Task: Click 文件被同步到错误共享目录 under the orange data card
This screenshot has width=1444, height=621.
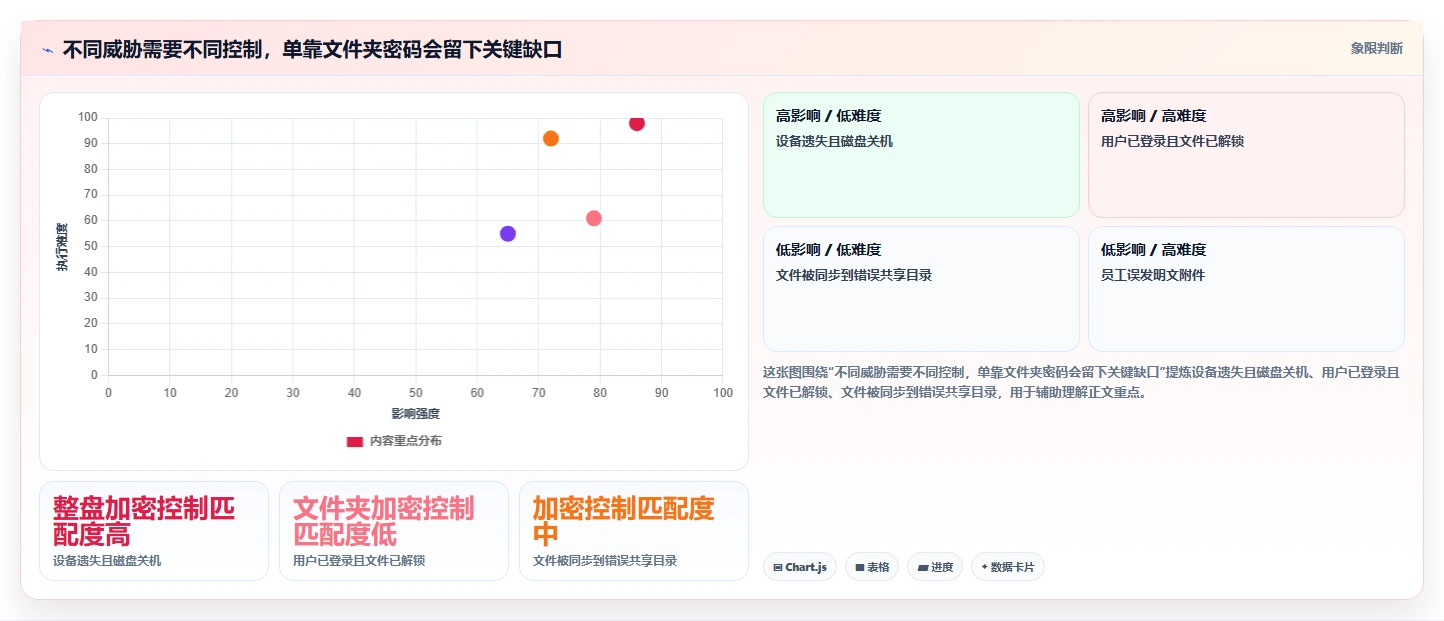Action: tap(605, 560)
